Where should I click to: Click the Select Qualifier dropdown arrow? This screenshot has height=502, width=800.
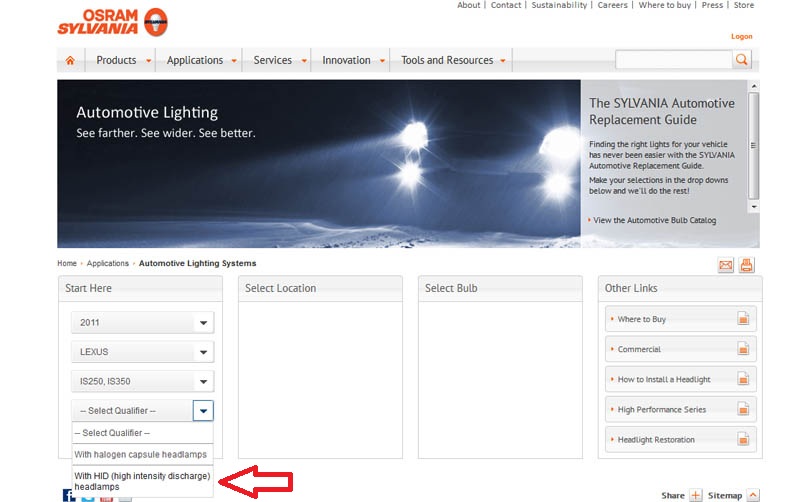point(203,411)
